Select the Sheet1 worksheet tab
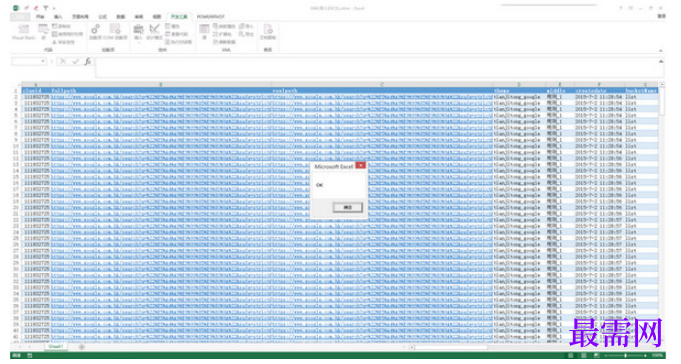Image resolution: width=681 pixels, height=364 pixels. click(x=56, y=347)
